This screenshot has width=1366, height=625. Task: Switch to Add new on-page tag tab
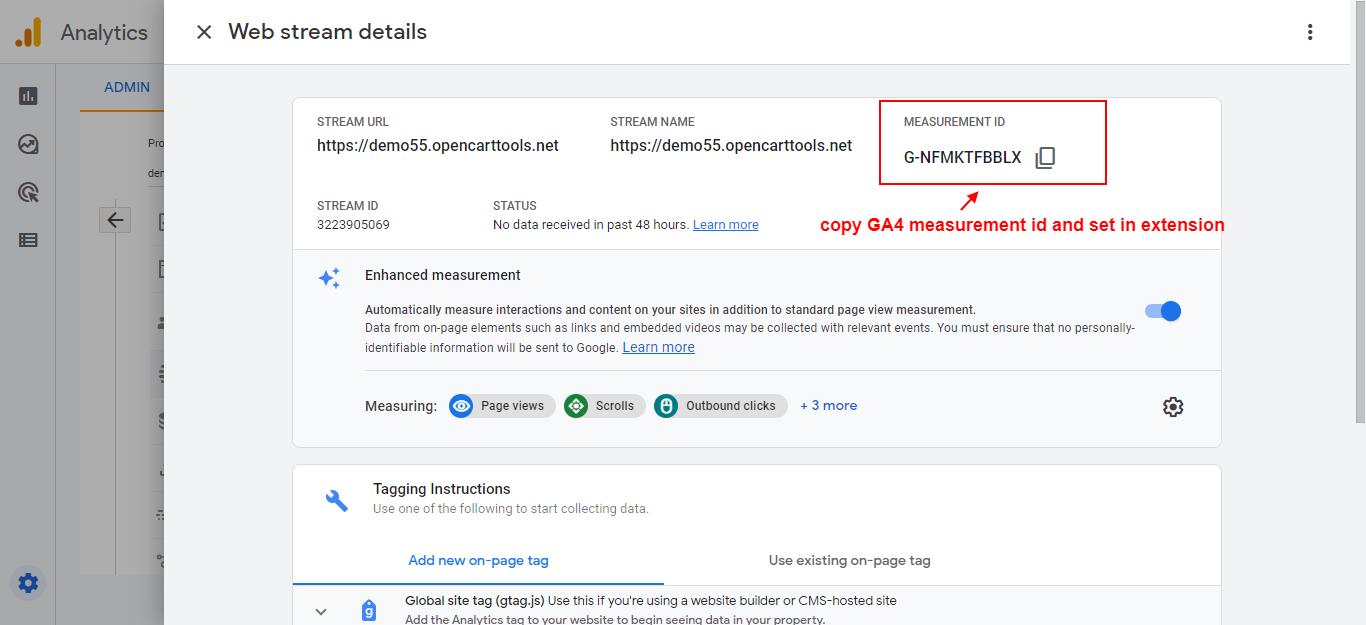pos(478,560)
